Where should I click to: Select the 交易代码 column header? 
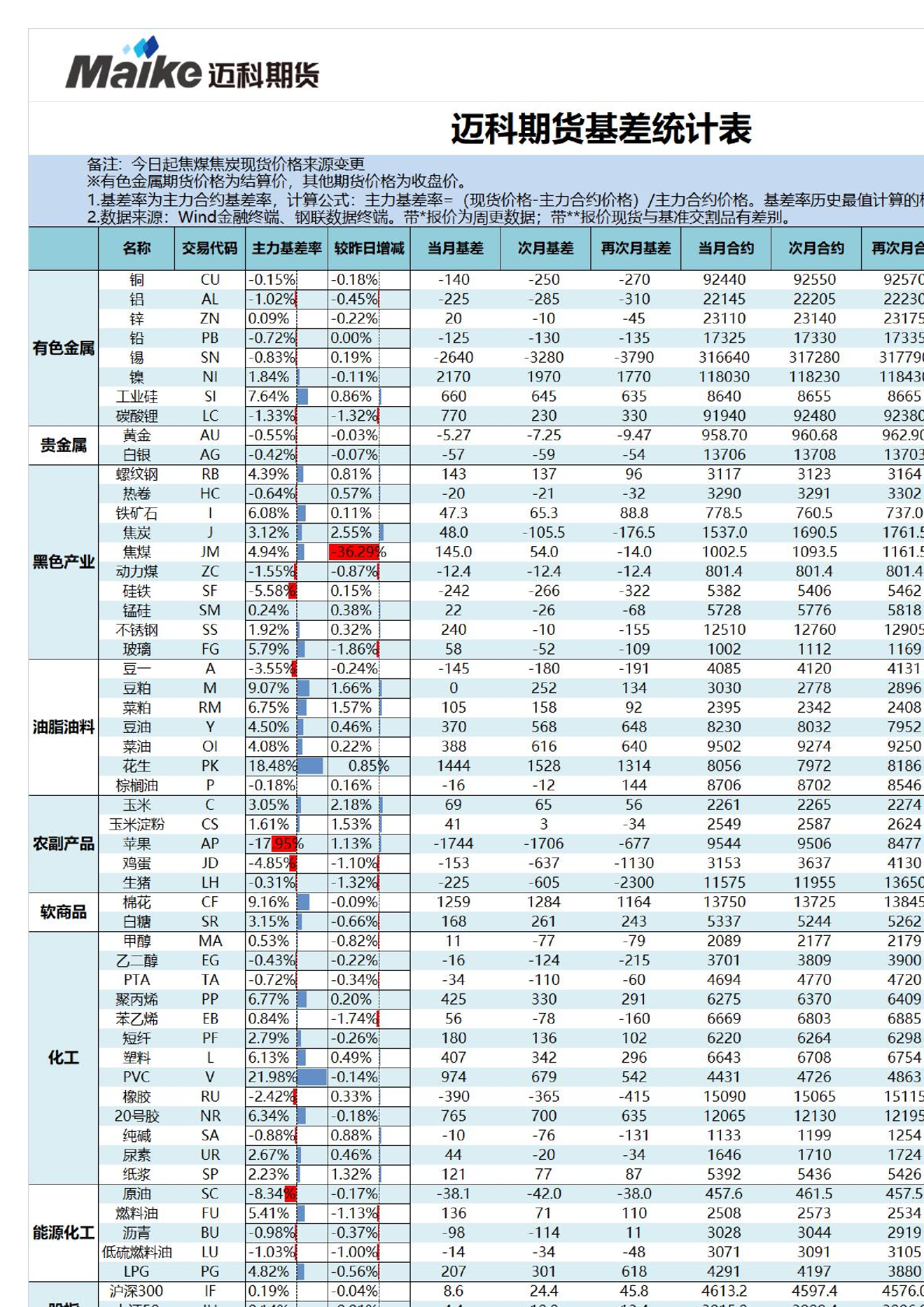(210, 248)
